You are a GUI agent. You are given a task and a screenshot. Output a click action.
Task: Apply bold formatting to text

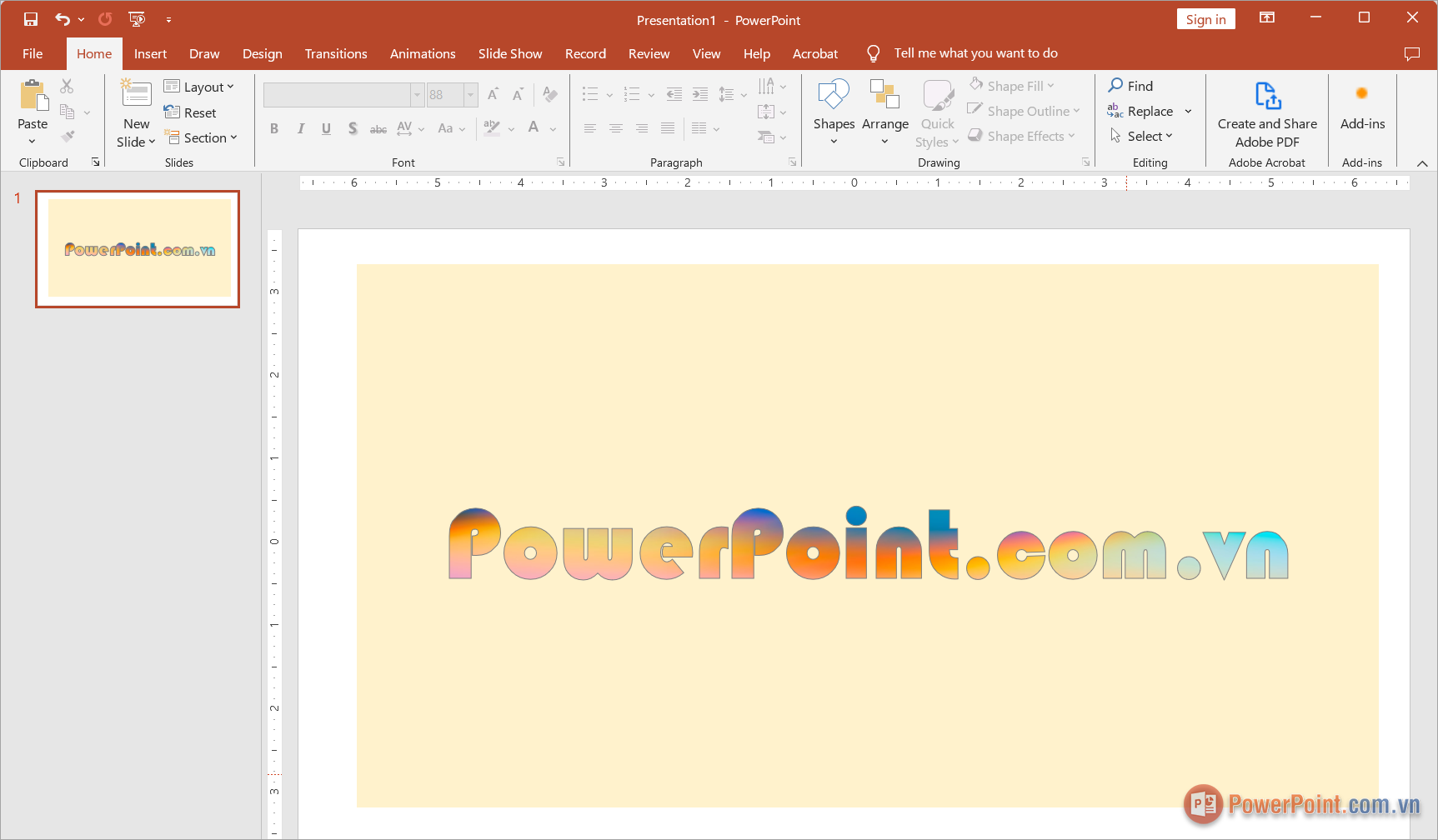click(x=273, y=128)
